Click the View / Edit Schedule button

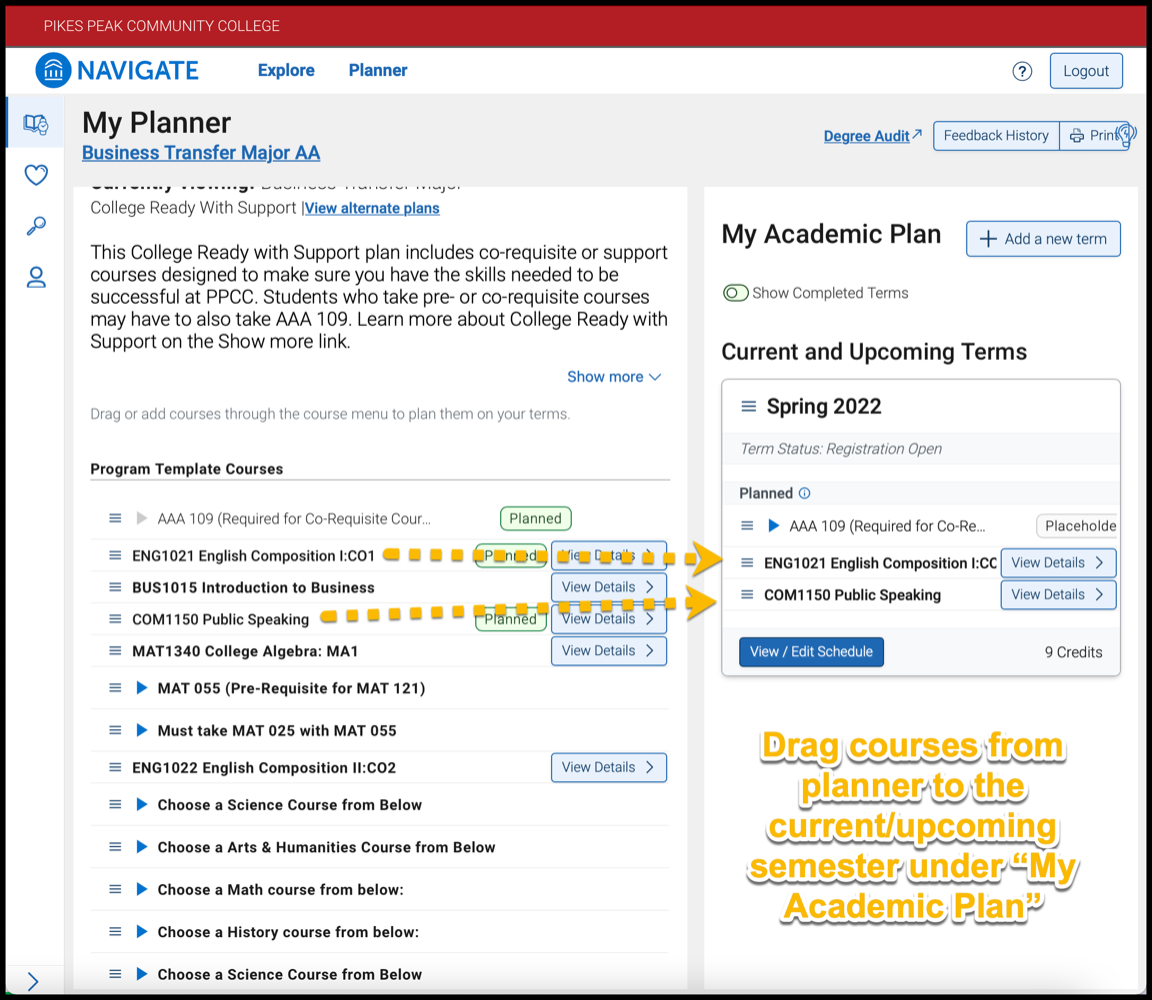(811, 652)
